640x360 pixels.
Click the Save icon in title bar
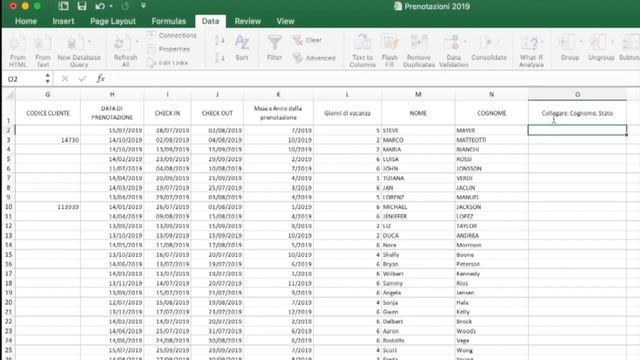[82, 6]
